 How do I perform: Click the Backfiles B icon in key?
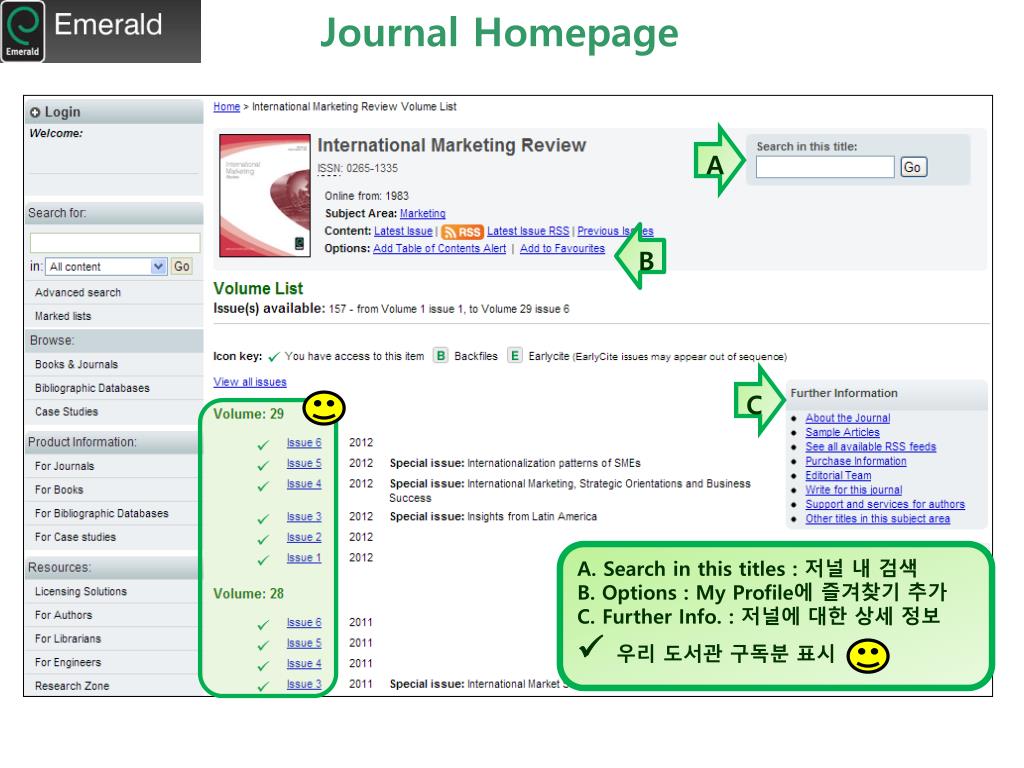441,356
